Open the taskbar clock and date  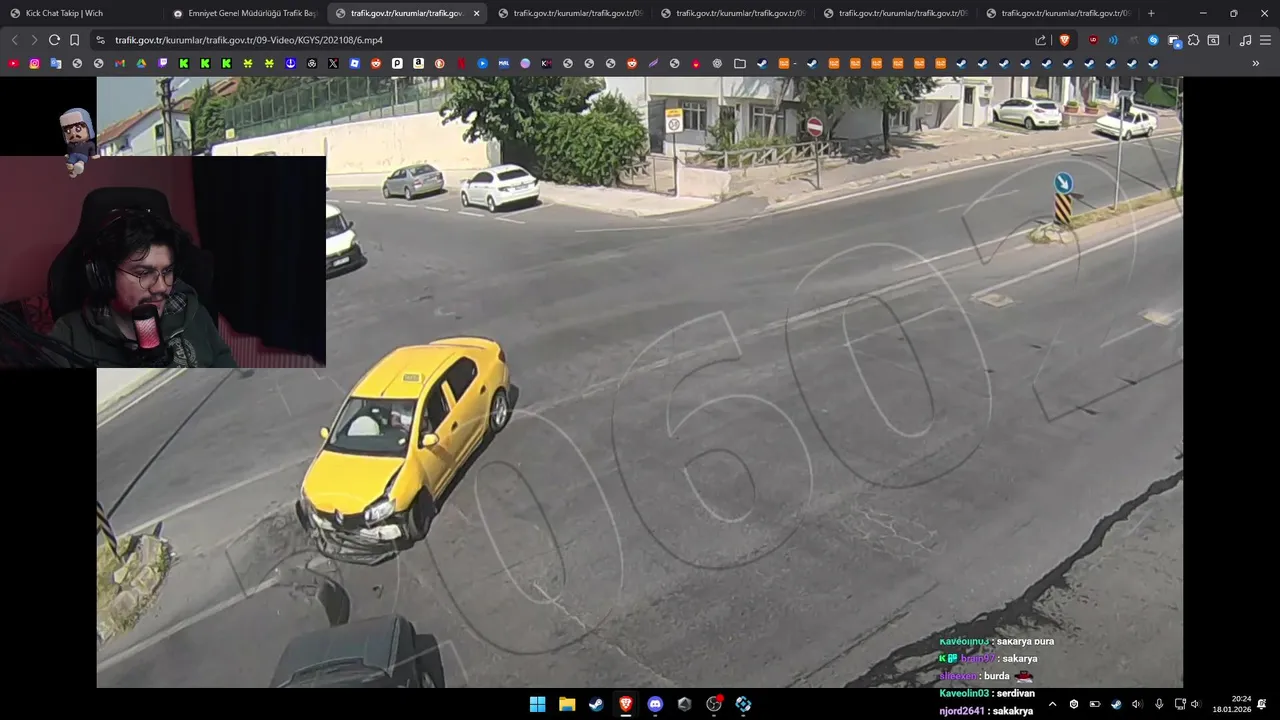(x=1232, y=704)
